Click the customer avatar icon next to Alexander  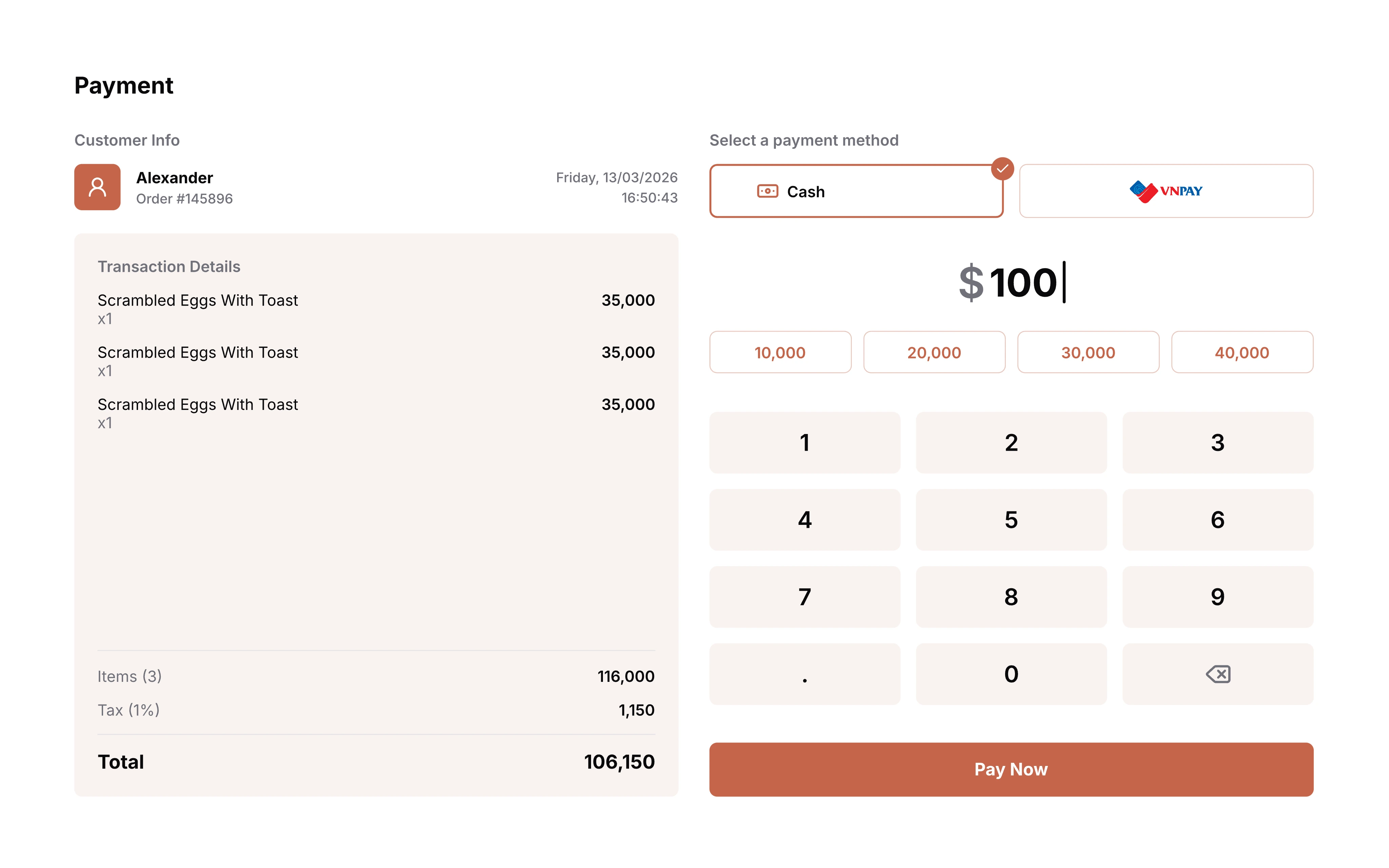(x=97, y=187)
